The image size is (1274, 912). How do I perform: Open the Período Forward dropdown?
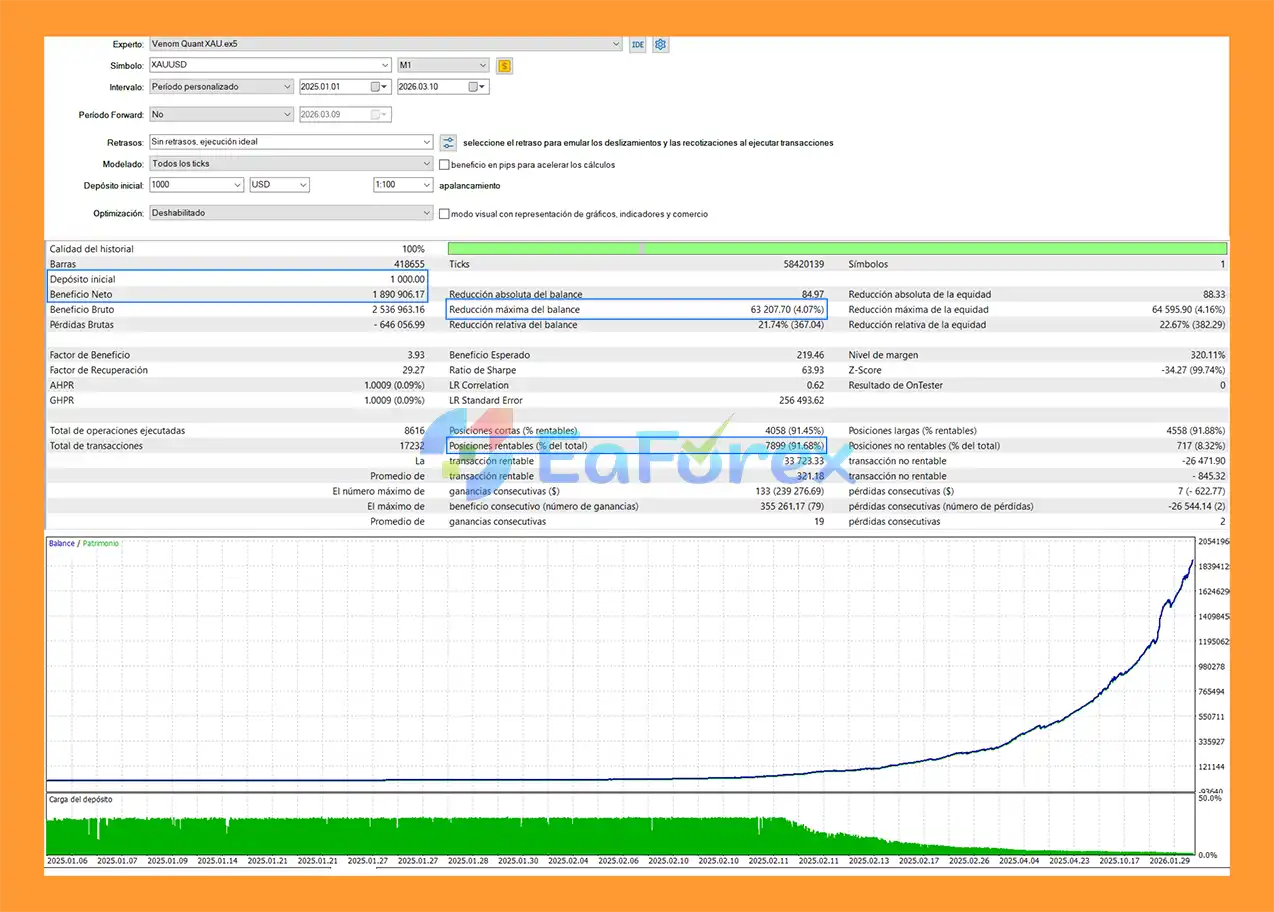click(221, 115)
